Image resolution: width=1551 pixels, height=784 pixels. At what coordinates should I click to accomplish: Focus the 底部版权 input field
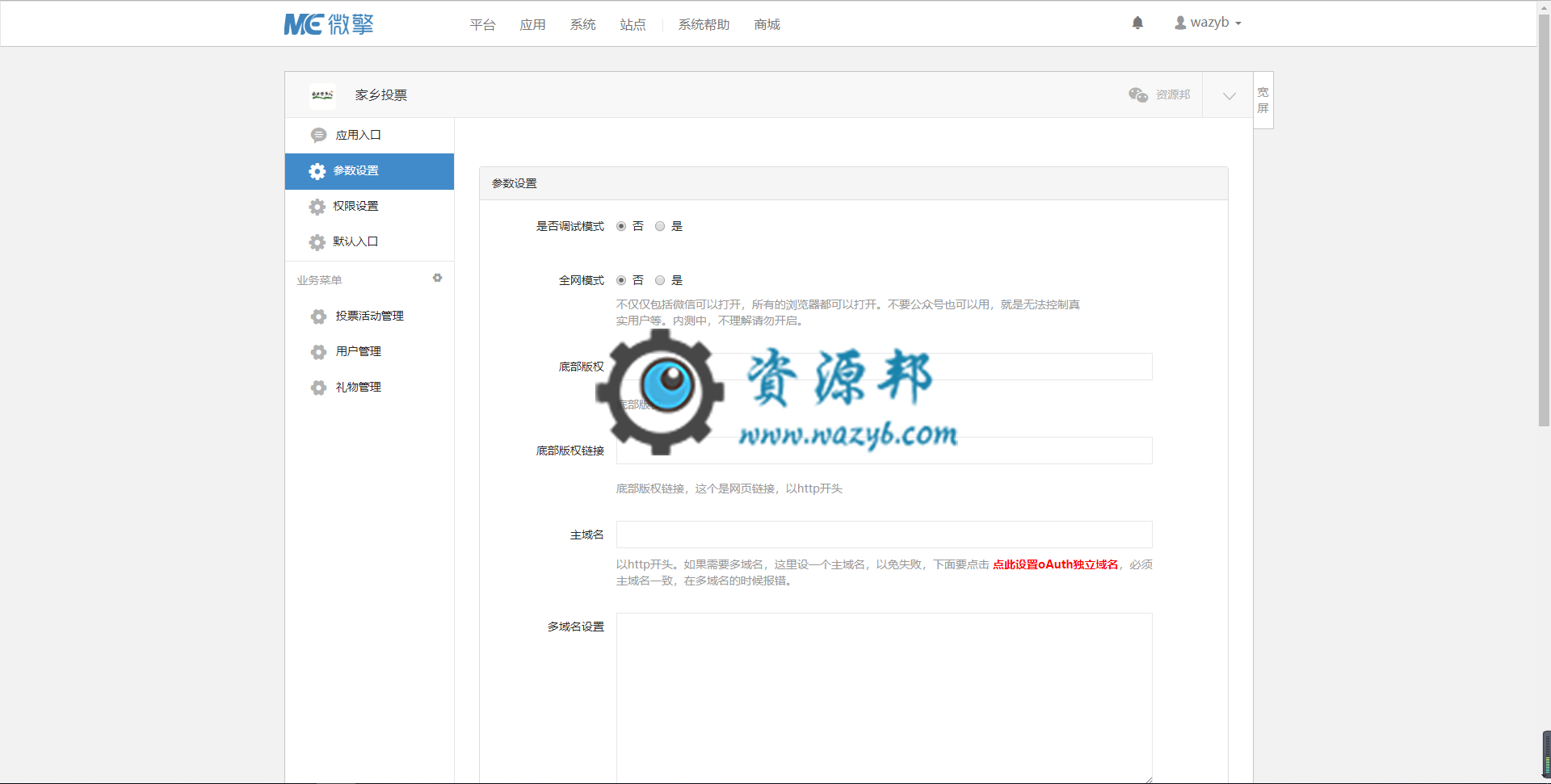pyautogui.click(x=884, y=367)
